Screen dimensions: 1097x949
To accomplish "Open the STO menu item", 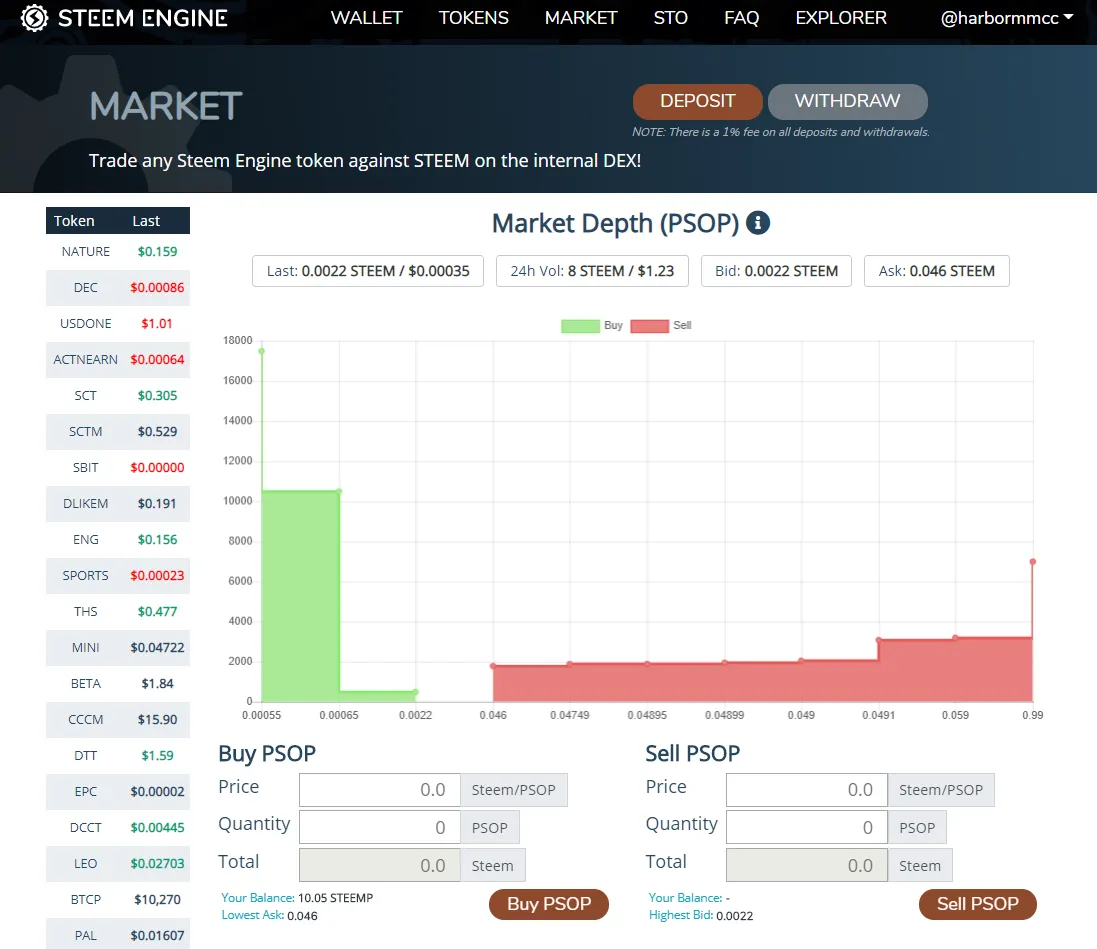I will coord(670,18).
